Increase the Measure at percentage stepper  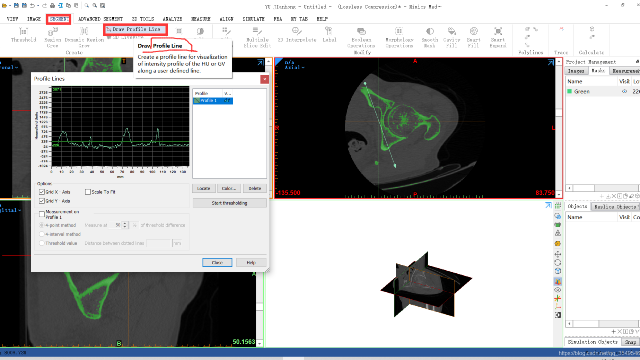(x=125, y=223)
